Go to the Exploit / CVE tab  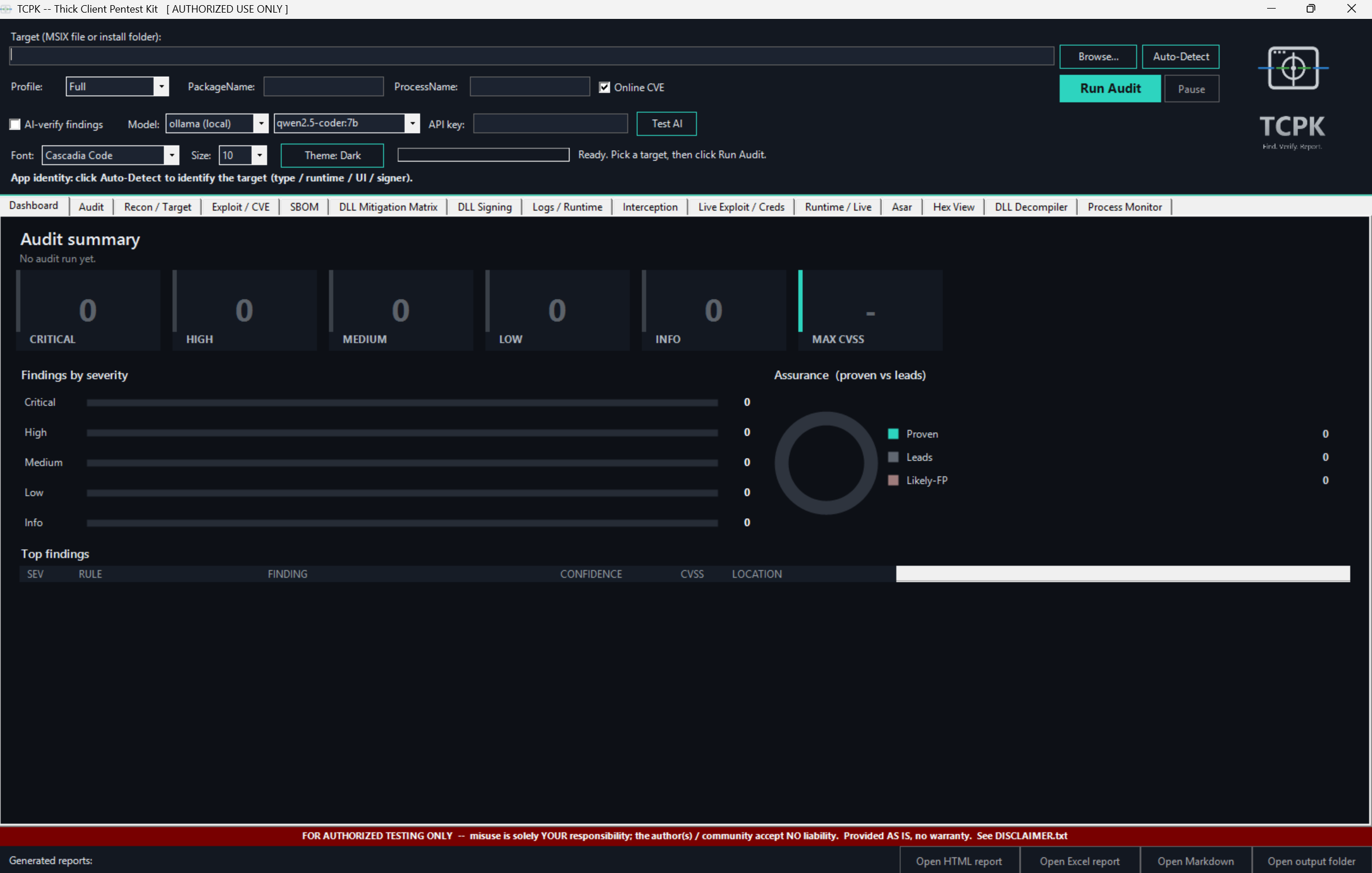[x=240, y=207]
